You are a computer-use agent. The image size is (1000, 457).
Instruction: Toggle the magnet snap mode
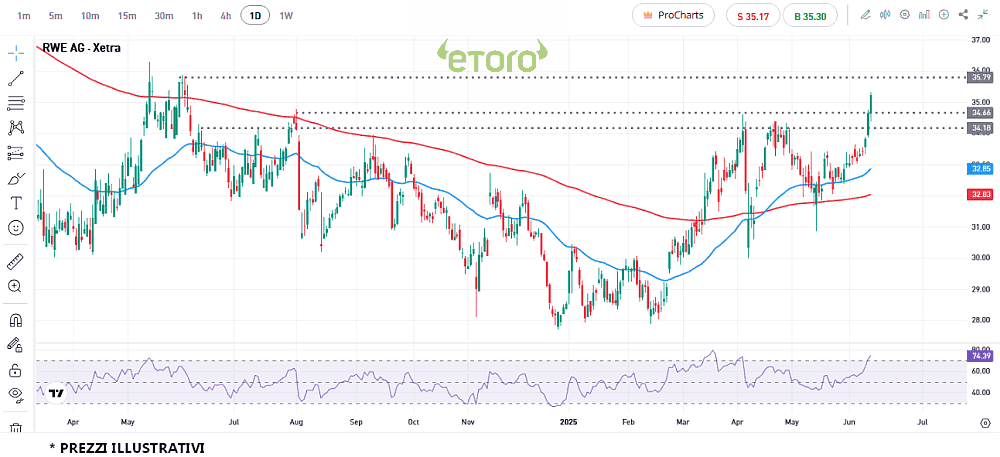(16, 319)
